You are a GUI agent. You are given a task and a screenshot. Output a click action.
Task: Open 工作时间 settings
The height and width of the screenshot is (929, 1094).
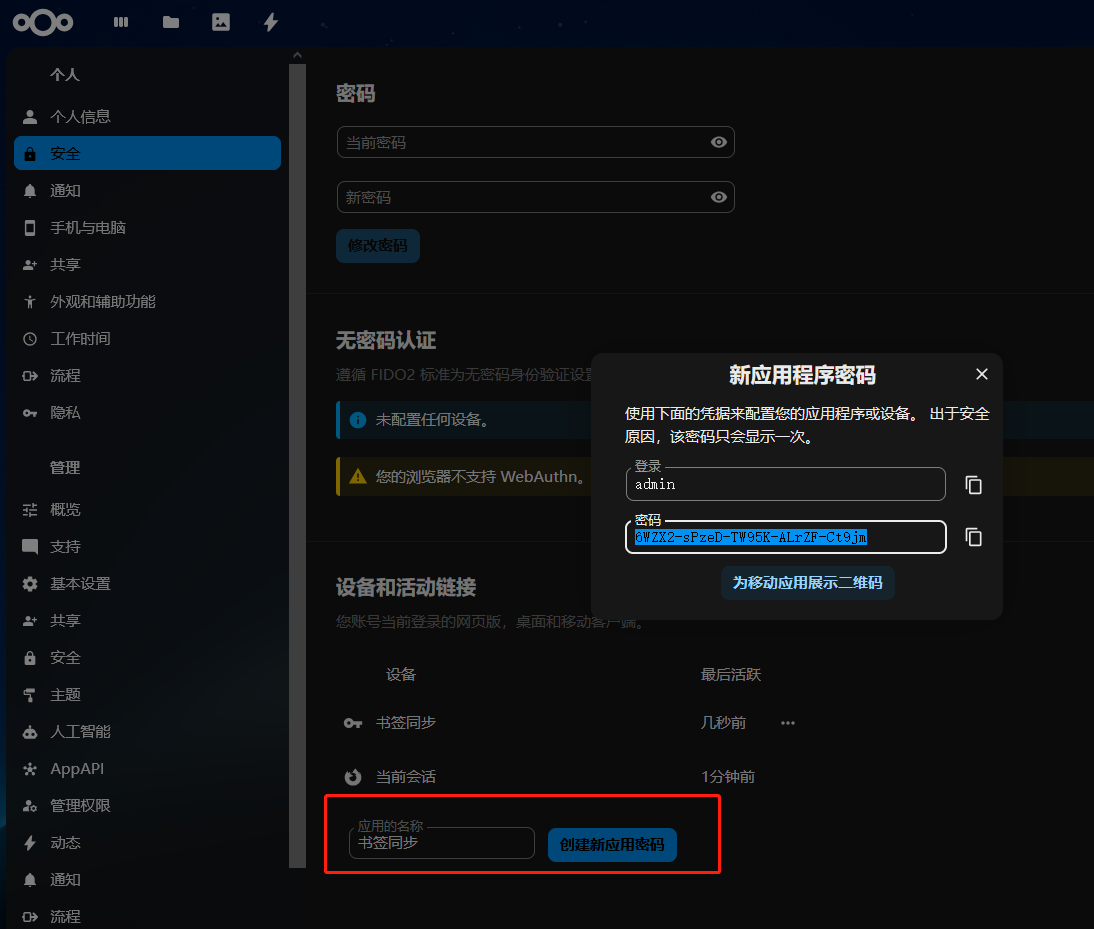pos(147,338)
